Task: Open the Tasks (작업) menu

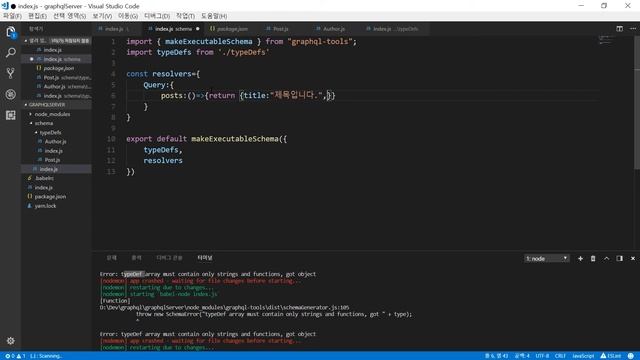Action: pyautogui.click(x=185, y=16)
